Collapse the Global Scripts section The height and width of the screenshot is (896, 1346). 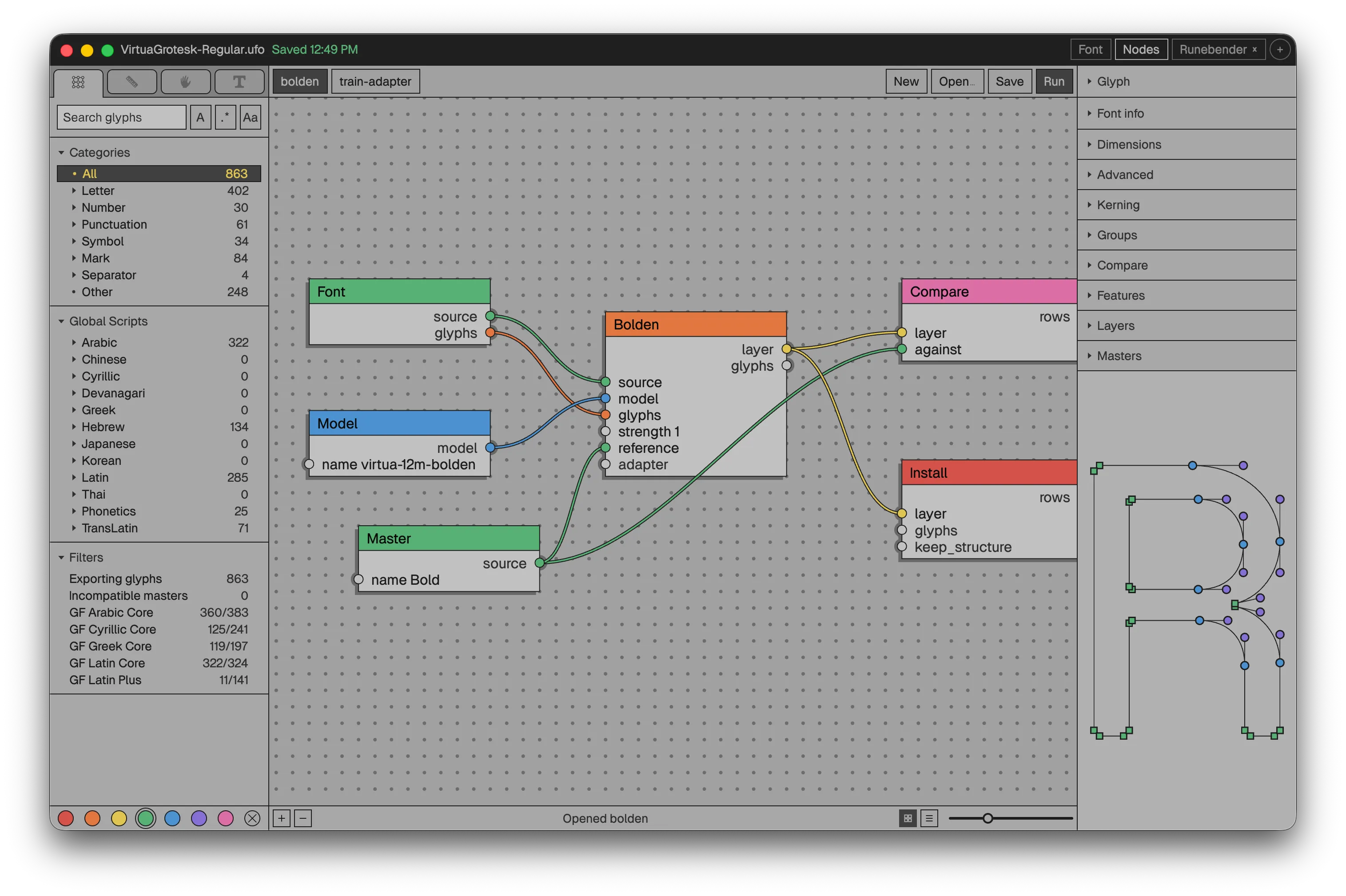coord(61,321)
